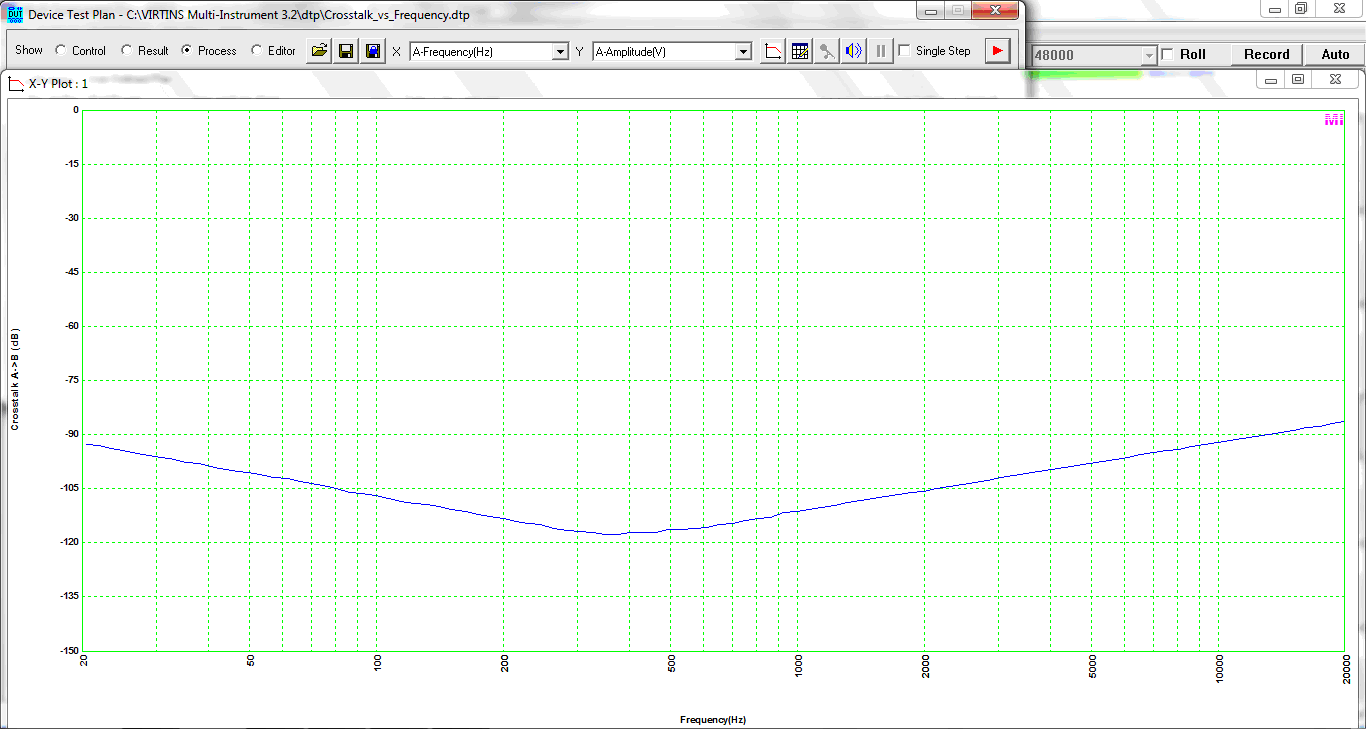Click the Auto button
The image size is (1366, 729).
(x=1335, y=54)
